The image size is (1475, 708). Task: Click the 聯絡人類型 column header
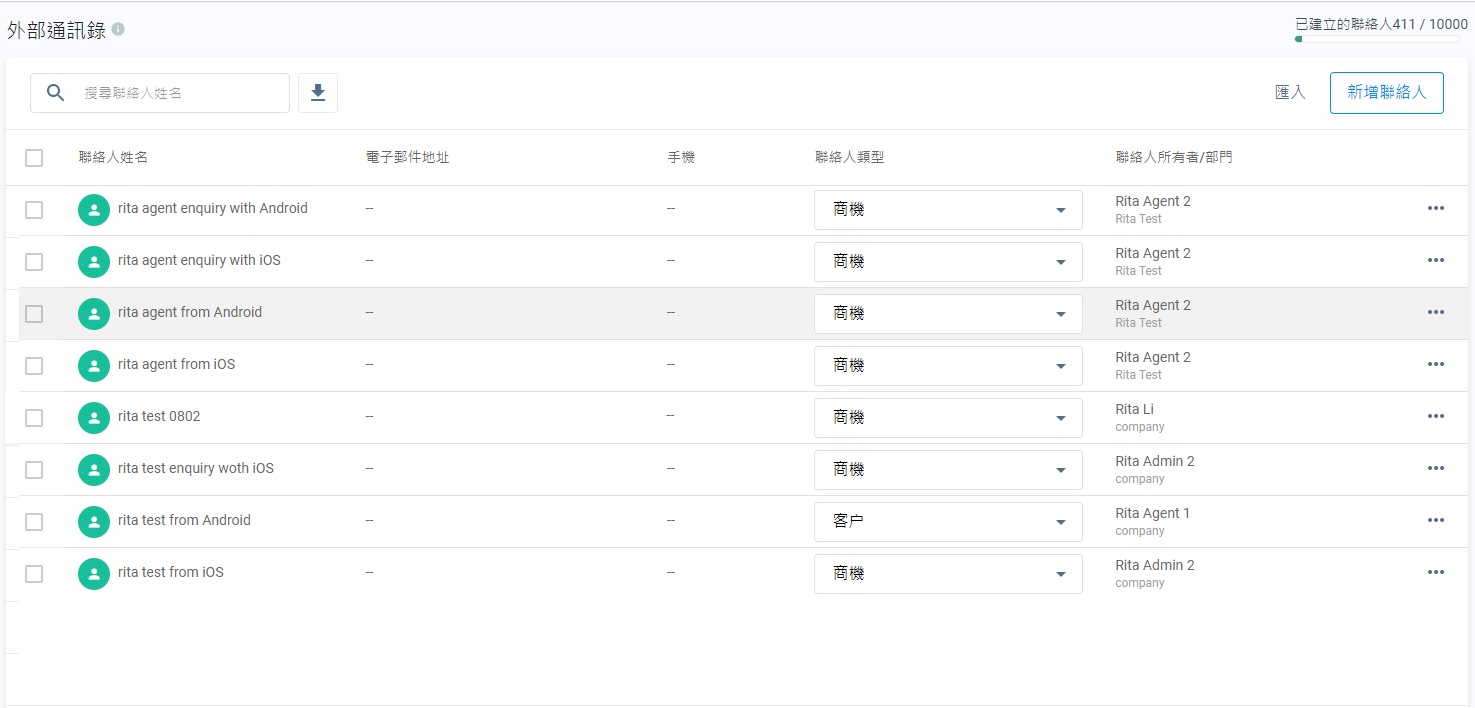[x=849, y=157]
